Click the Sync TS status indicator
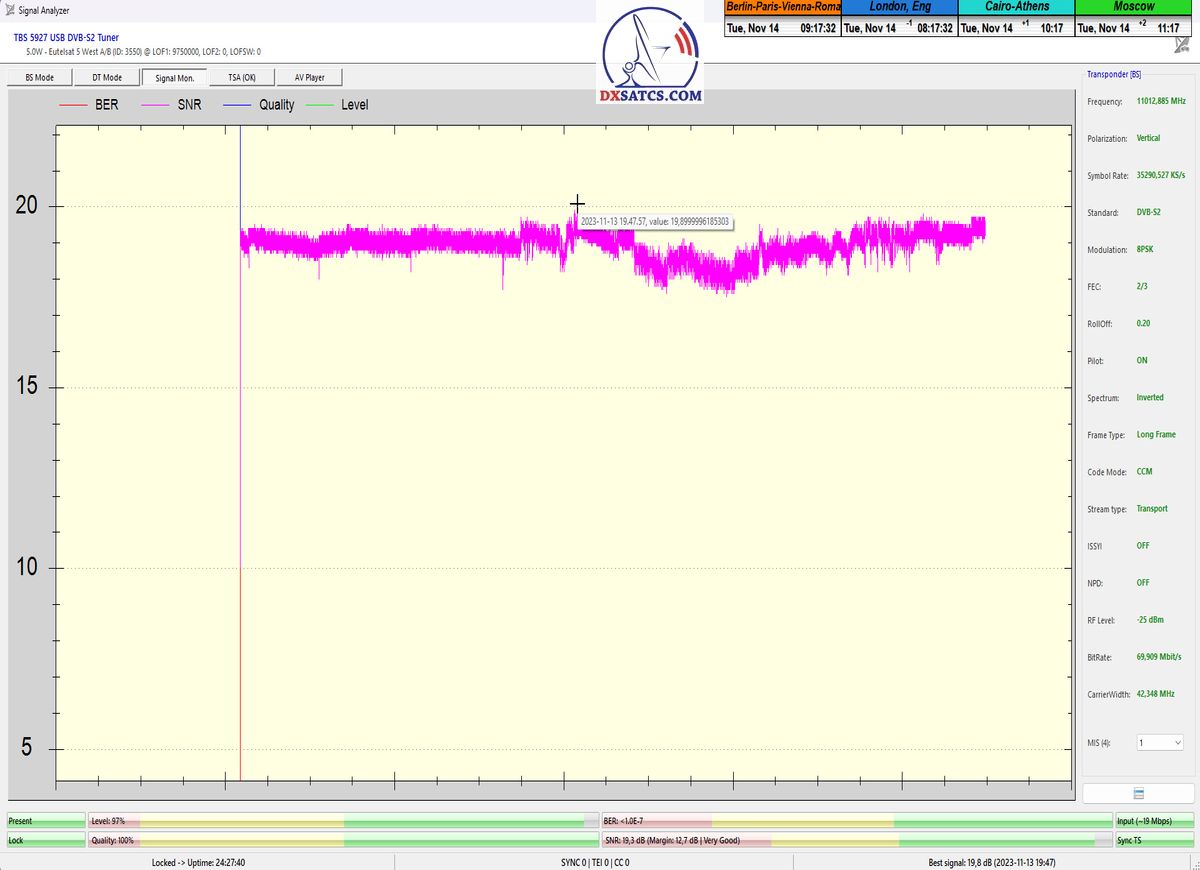Image resolution: width=1200 pixels, height=870 pixels. [1154, 841]
